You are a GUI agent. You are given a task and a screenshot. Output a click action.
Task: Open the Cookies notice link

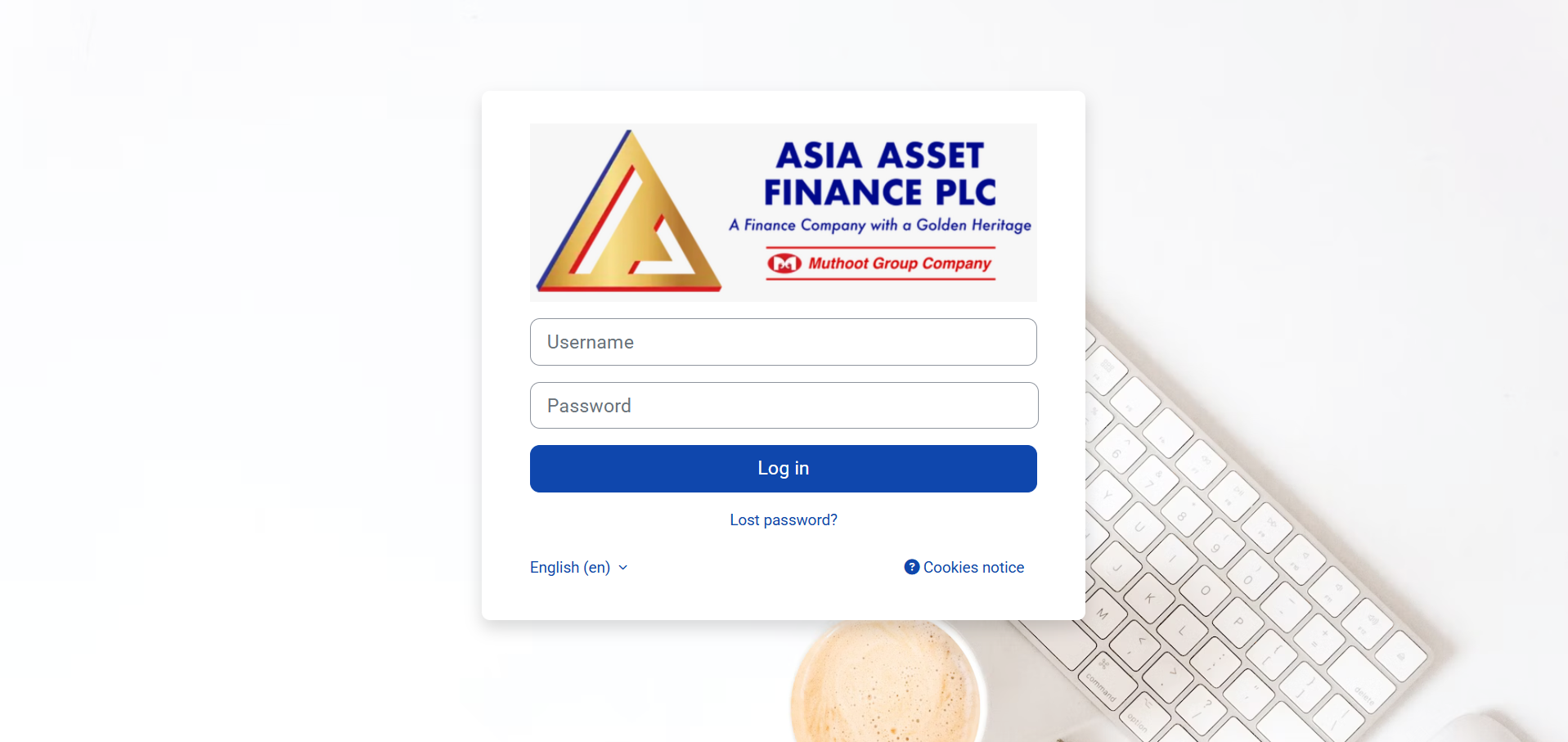point(973,567)
